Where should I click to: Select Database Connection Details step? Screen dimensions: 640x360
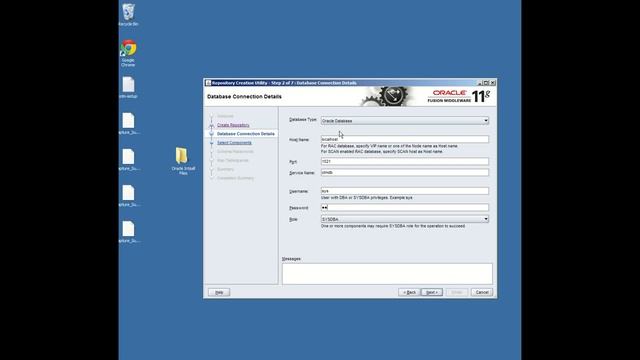coord(246,134)
